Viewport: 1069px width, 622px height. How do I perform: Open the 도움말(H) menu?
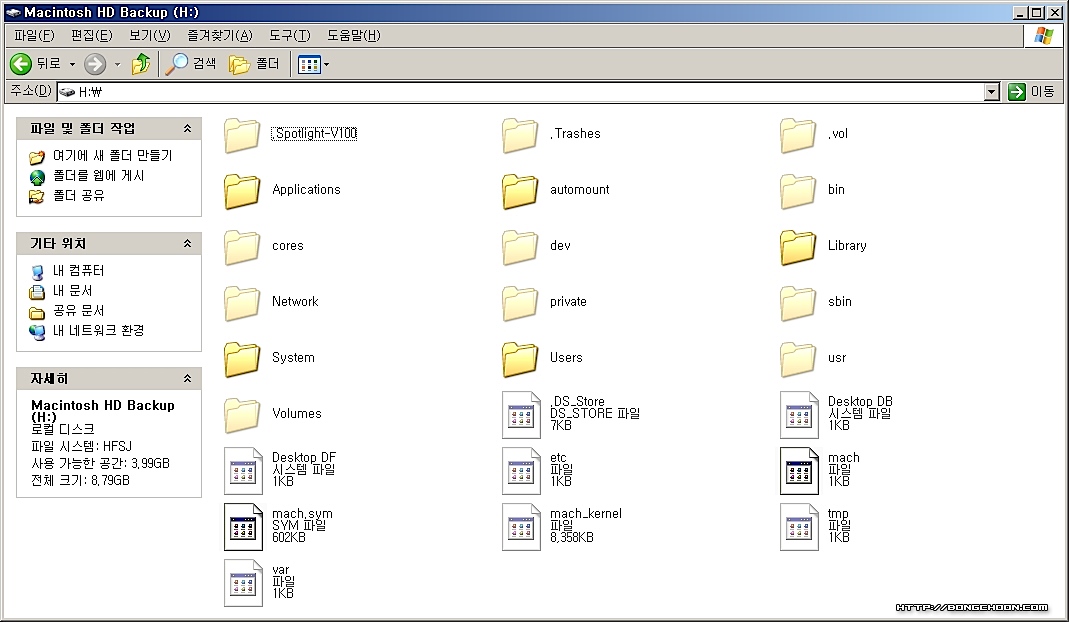[x=353, y=35]
